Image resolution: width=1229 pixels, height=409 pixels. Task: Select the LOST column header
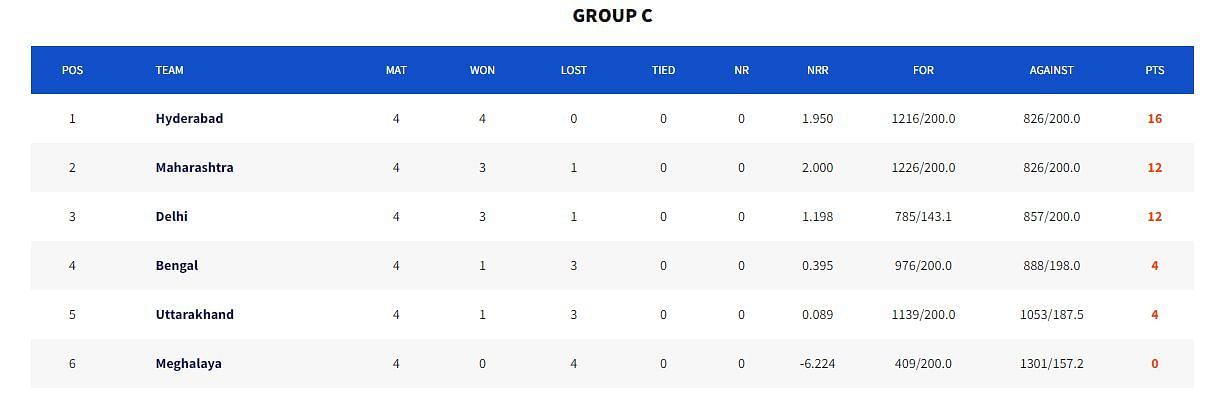573,70
